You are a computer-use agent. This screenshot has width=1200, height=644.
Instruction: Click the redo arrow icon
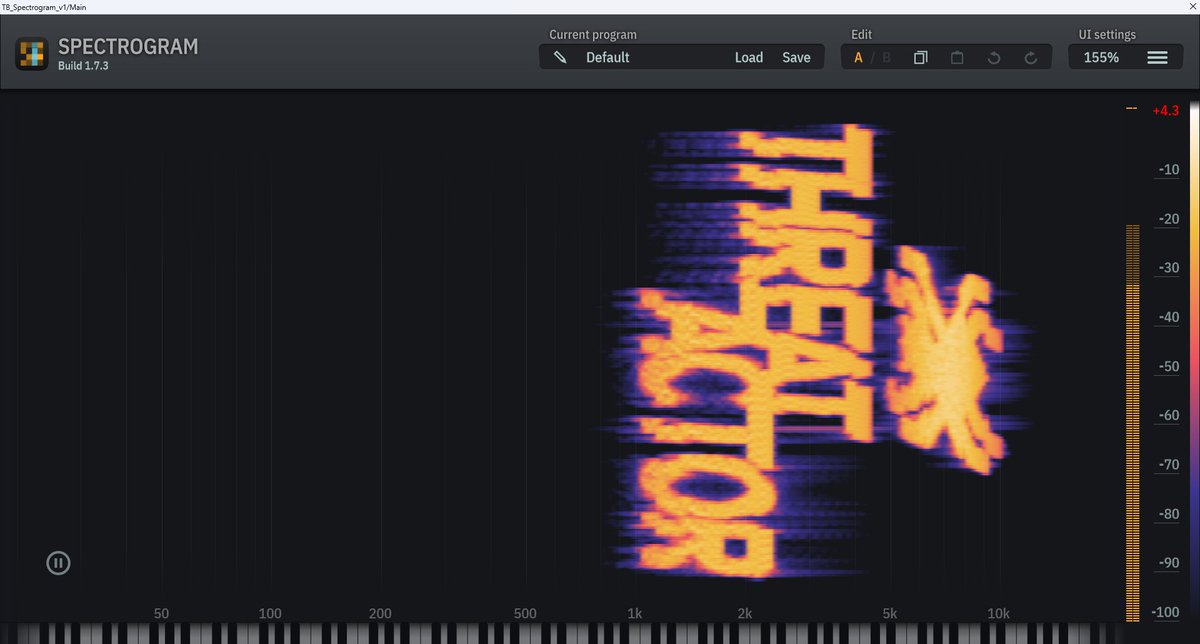[x=1031, y=57]
